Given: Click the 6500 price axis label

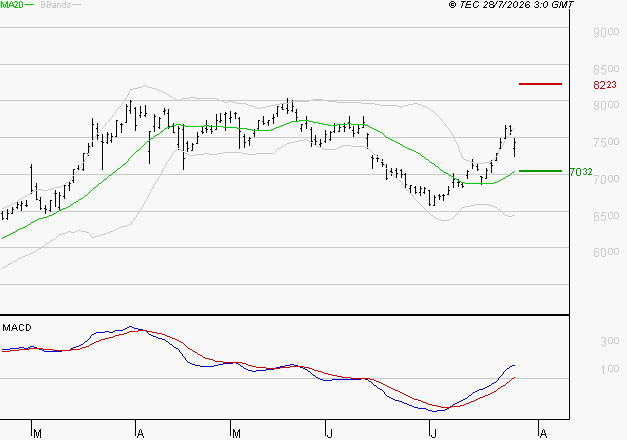Looking at the screenshot, I should 606,216.
